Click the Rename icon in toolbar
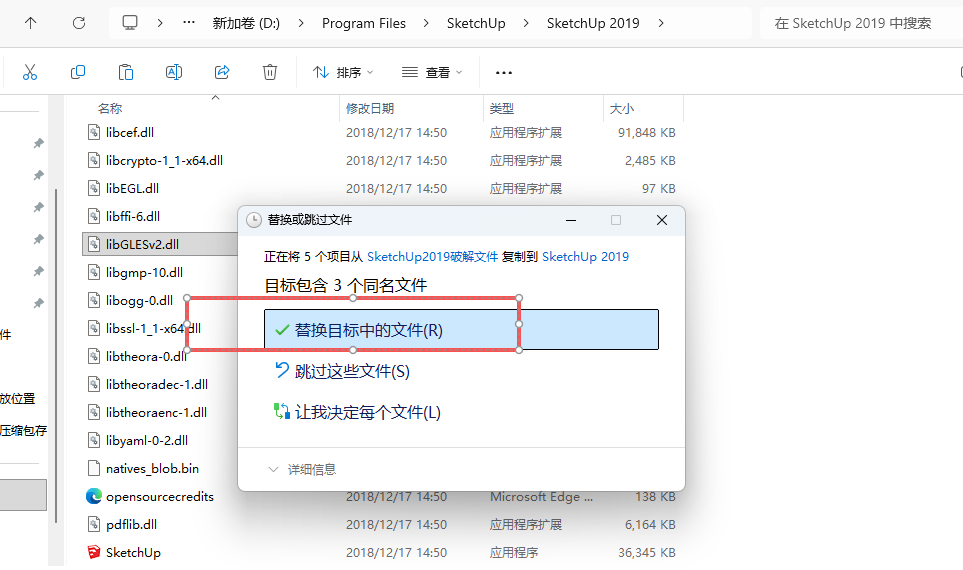 [x=174, y=72]
